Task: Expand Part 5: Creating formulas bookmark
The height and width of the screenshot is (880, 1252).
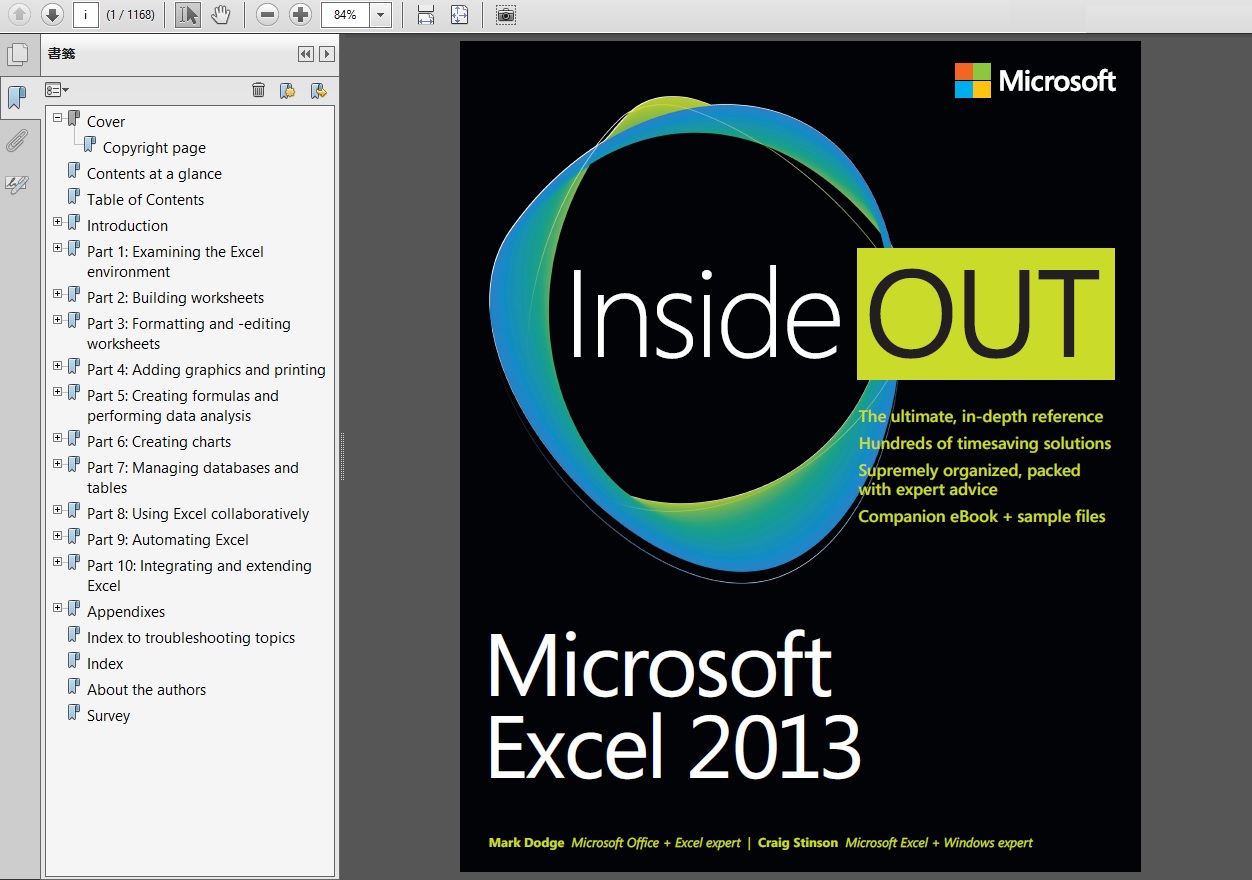Action: [58, 392]
